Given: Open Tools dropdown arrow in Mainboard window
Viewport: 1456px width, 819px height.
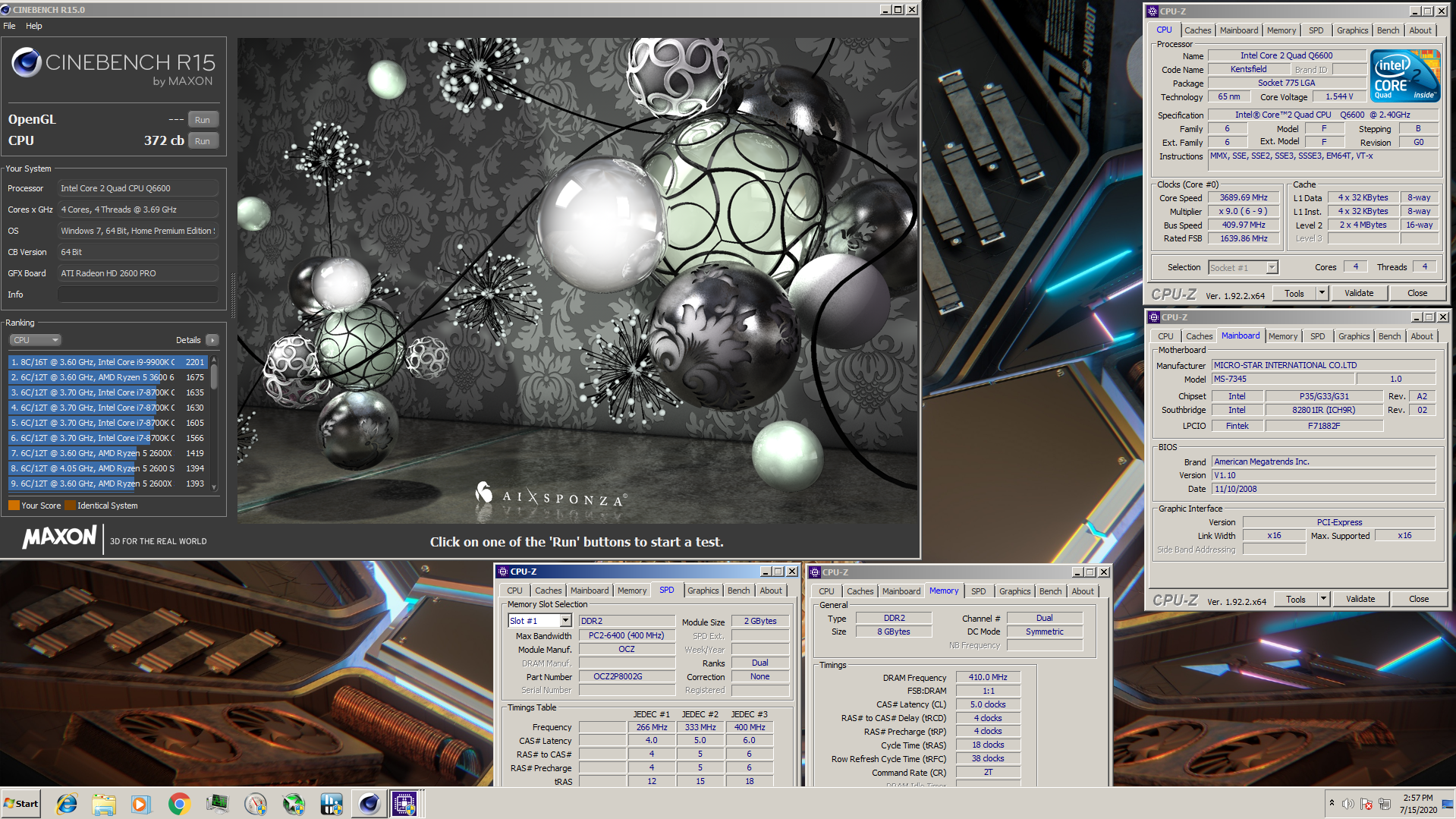Looking at the screenshot, I should point(1322,599).
